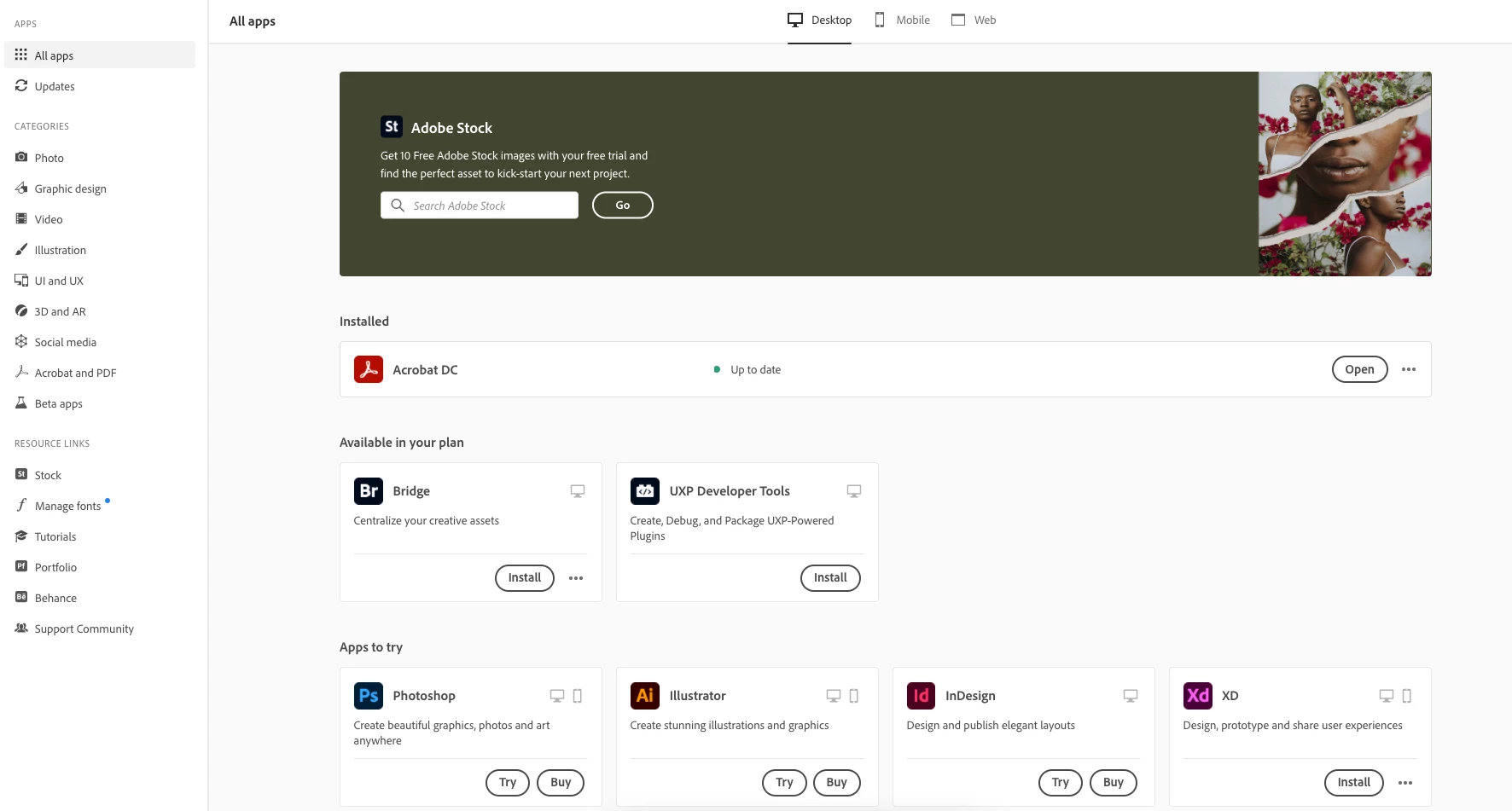Click the Acrobat DC name text
Image resolution: width=1512 pixels, height=811 pixels.
point(425,370)
